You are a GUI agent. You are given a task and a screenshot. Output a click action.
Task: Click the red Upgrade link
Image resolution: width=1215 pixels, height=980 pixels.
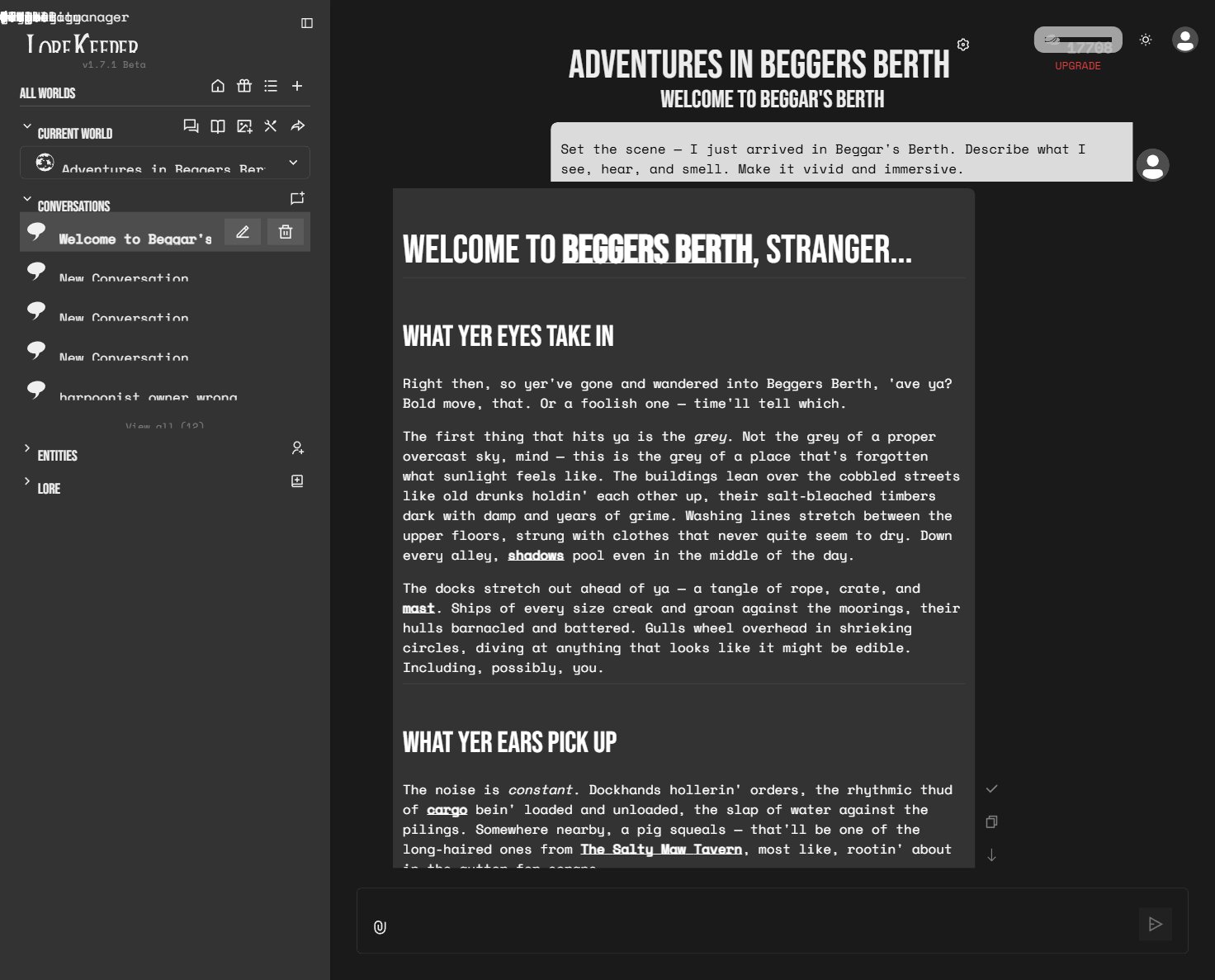tap(1077, 66)
